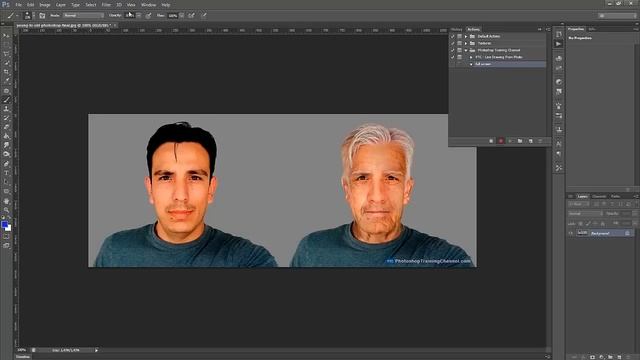The height and width of the screenshot is (360, 640).
Task: Expand the PTC Line Drawing From Photo action
Action: point(471,57)
